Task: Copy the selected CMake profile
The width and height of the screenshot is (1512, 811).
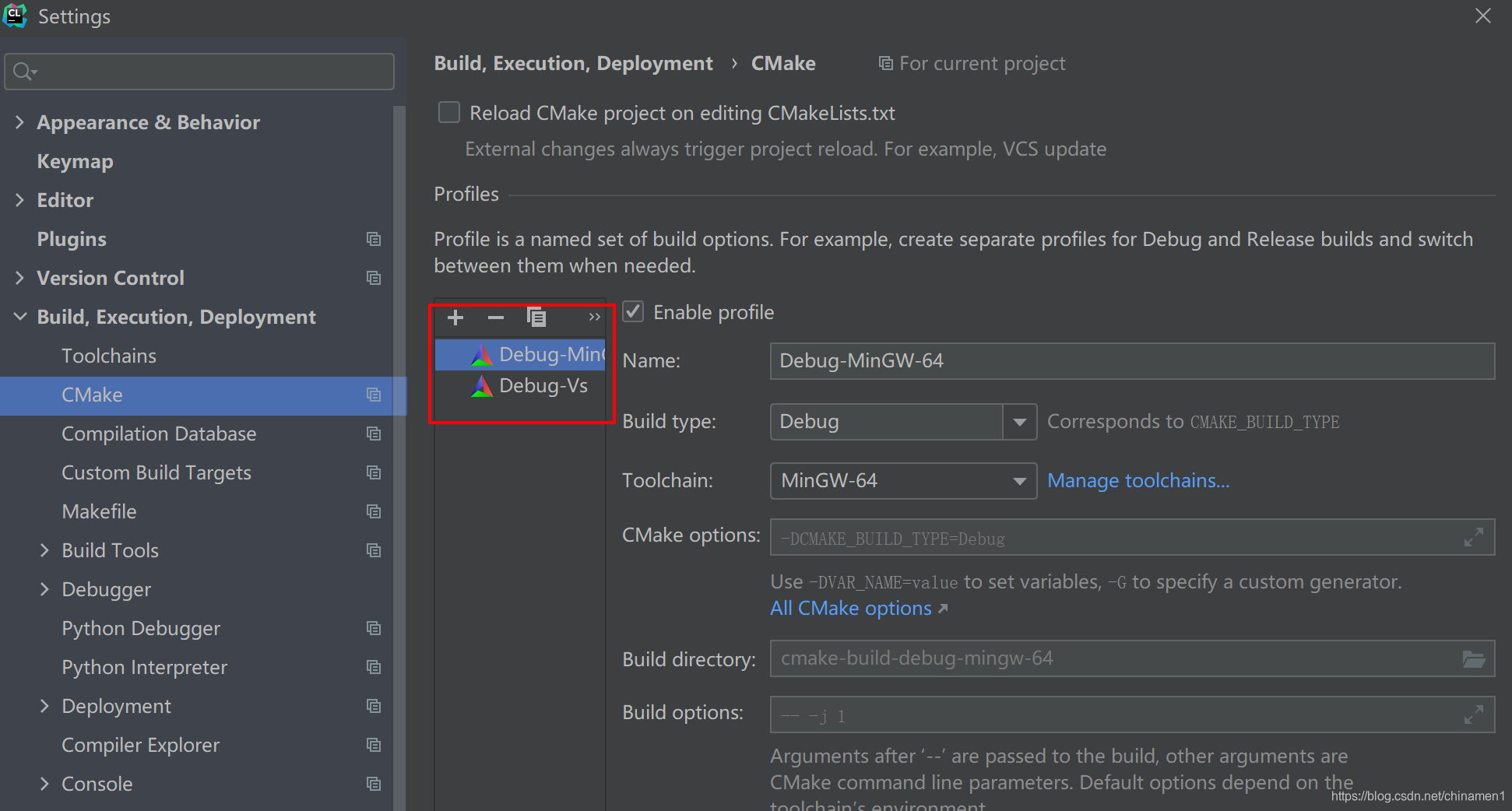Action: (536, 318)
